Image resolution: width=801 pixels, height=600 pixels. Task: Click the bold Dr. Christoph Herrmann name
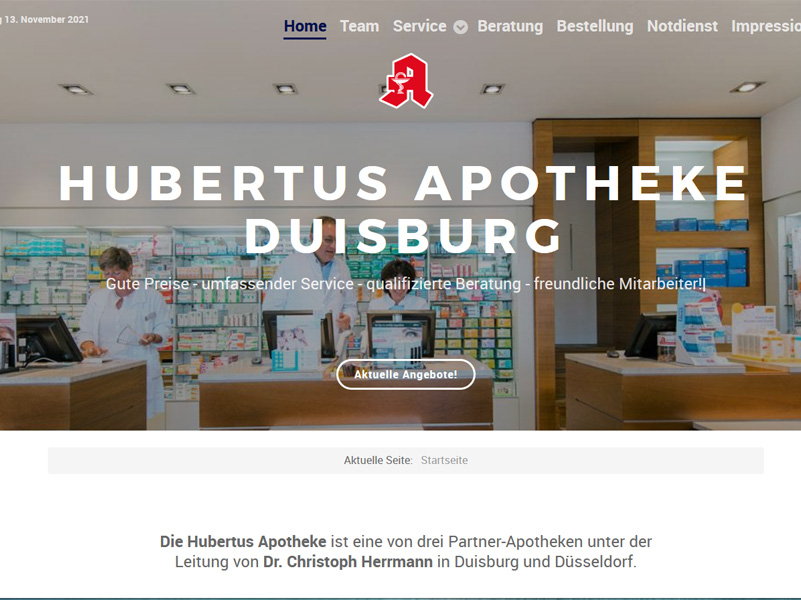(x=348, y=562)
